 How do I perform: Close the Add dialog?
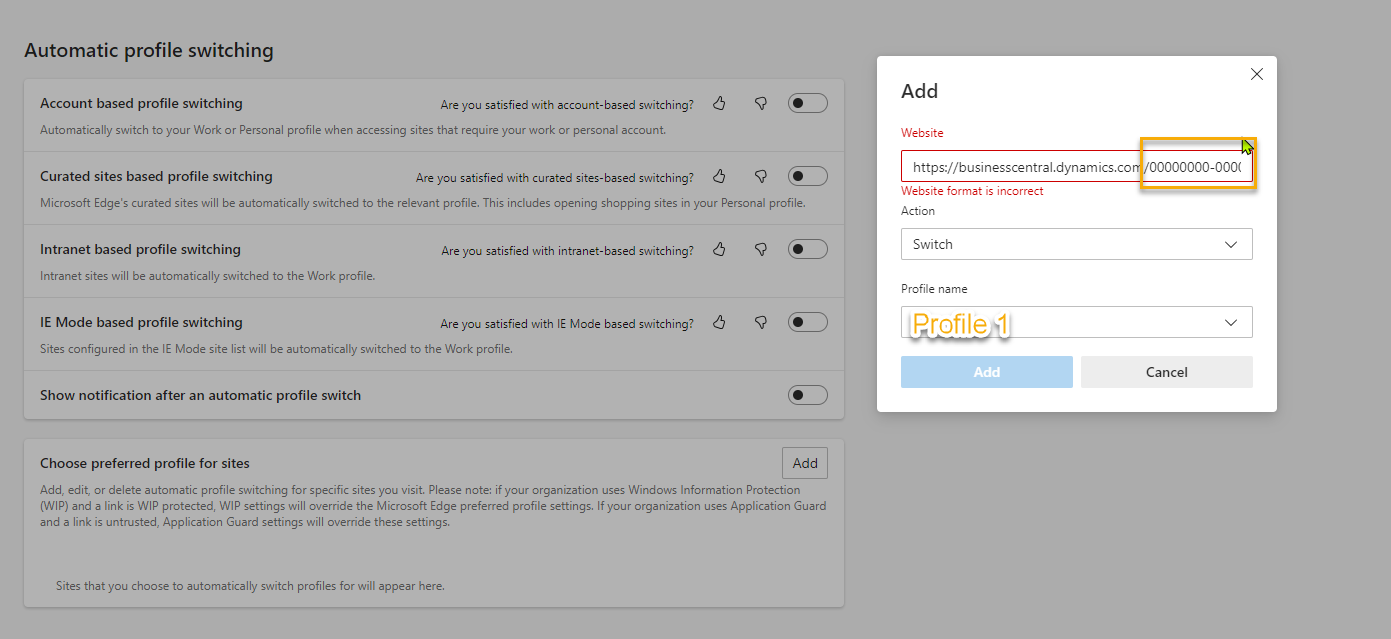[1256, 74]
